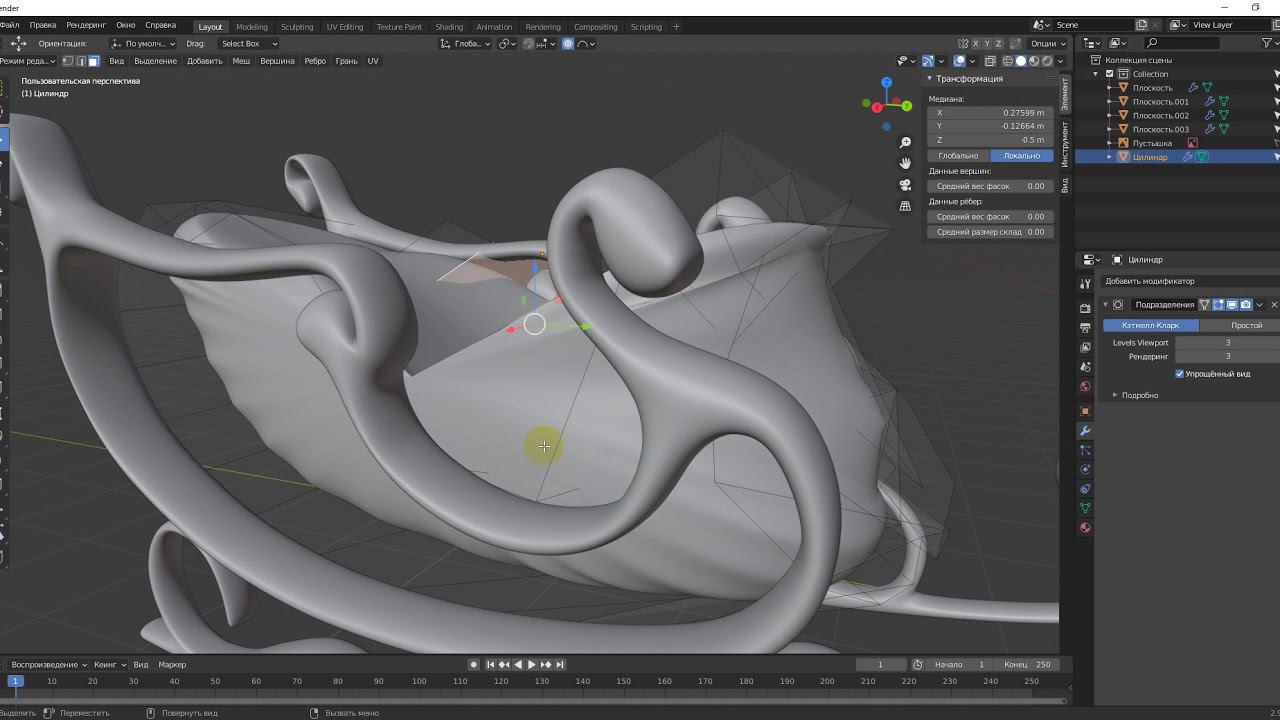Switch to Sculpting workspace tab
The image size is (1280, 720).
[297, 27]
